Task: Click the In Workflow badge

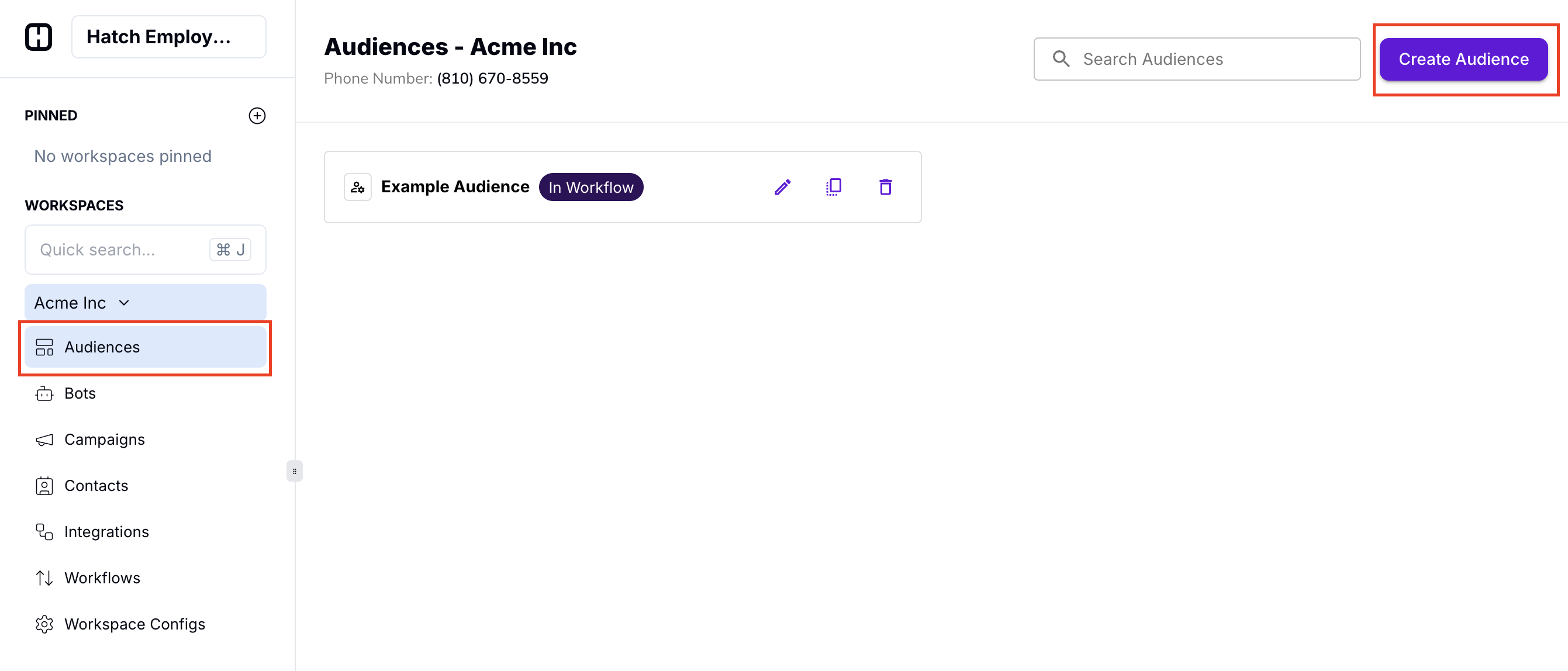Action: (x=590, y=188)
